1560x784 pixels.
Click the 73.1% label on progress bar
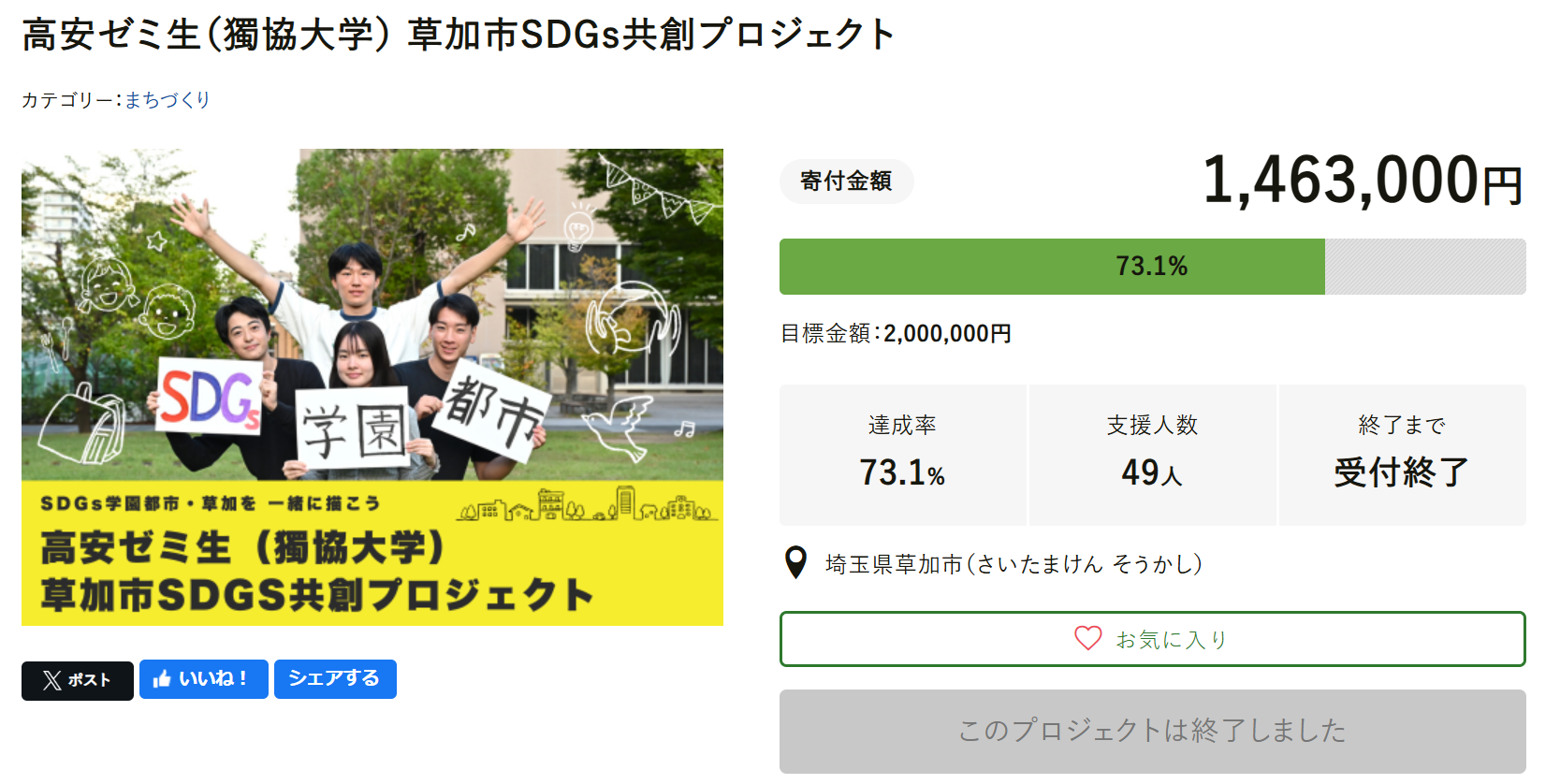1151,267
